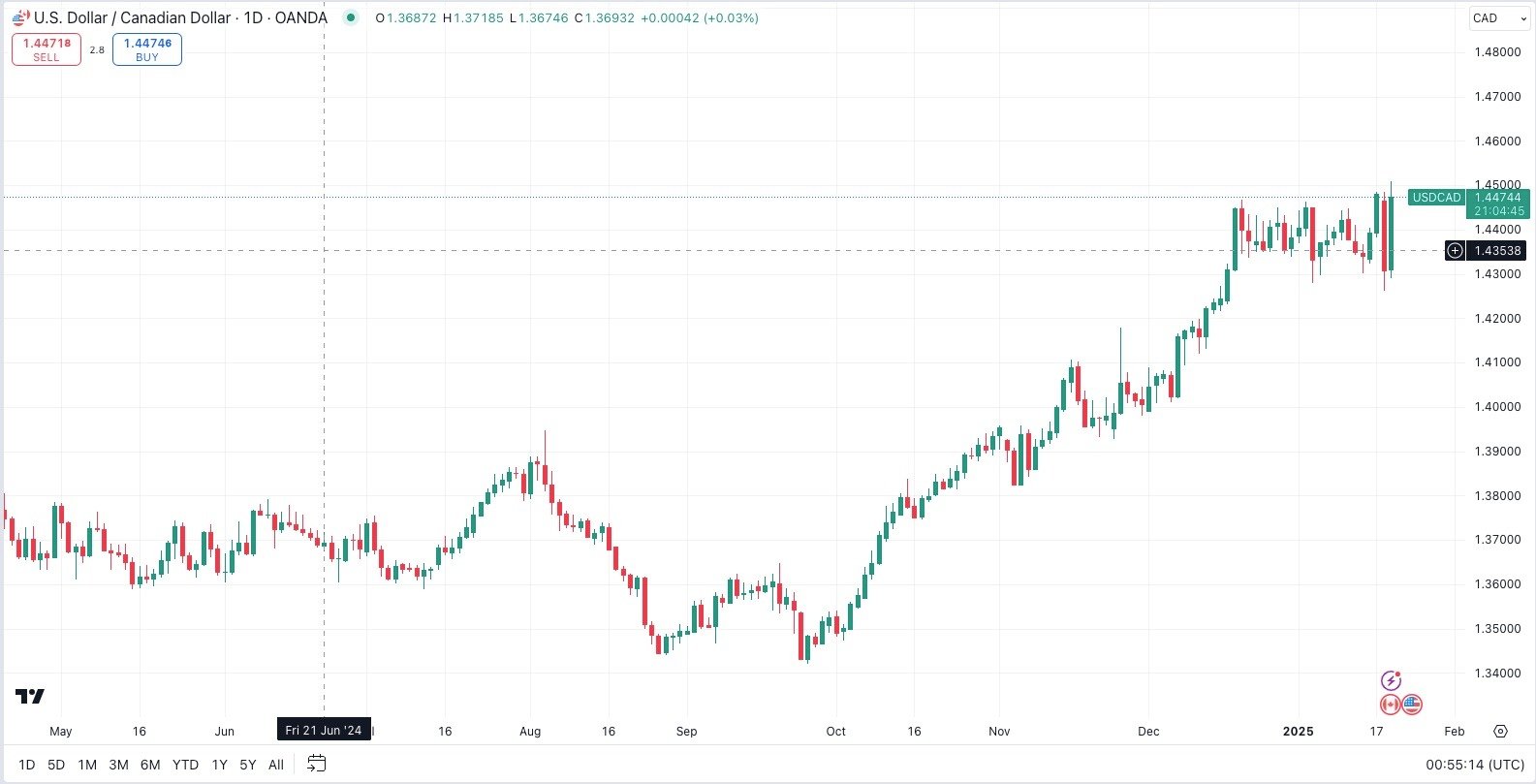Click the spread value 2.8

pyautogui.click(x=97, y=50)
